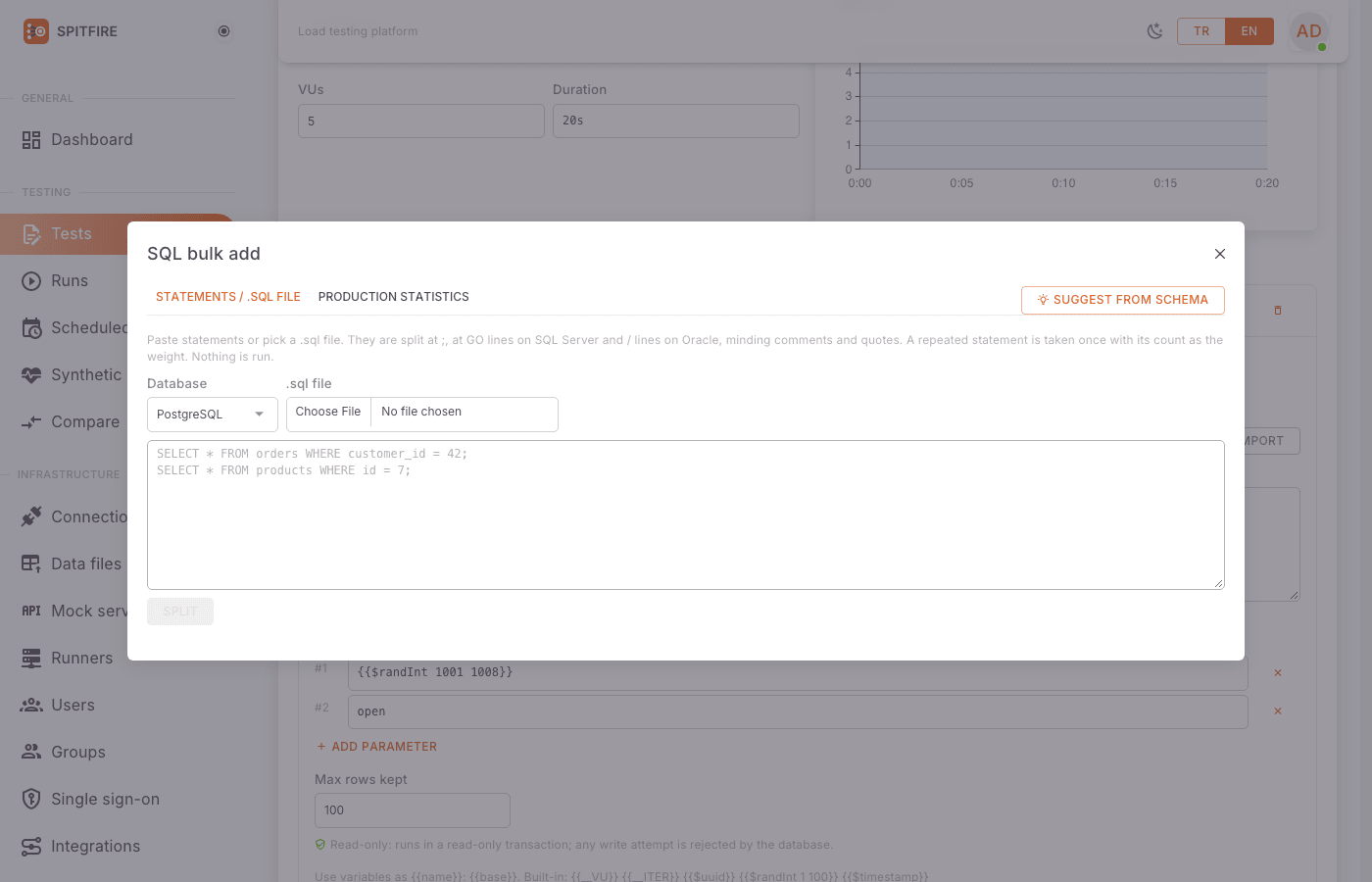1372x882 pixels.
Task: Switch language to EN
Action: pyautogui.click(x=1249, y=31)
